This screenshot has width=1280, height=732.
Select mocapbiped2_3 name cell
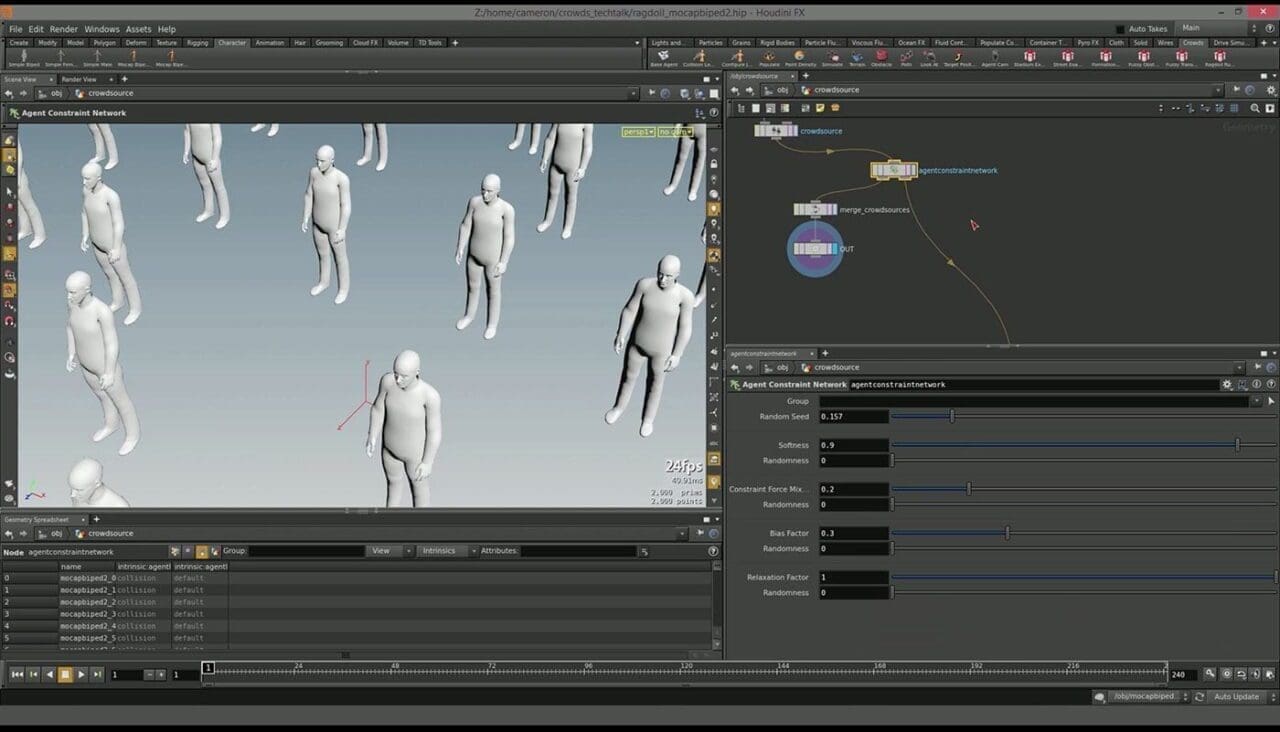point(87,614)
